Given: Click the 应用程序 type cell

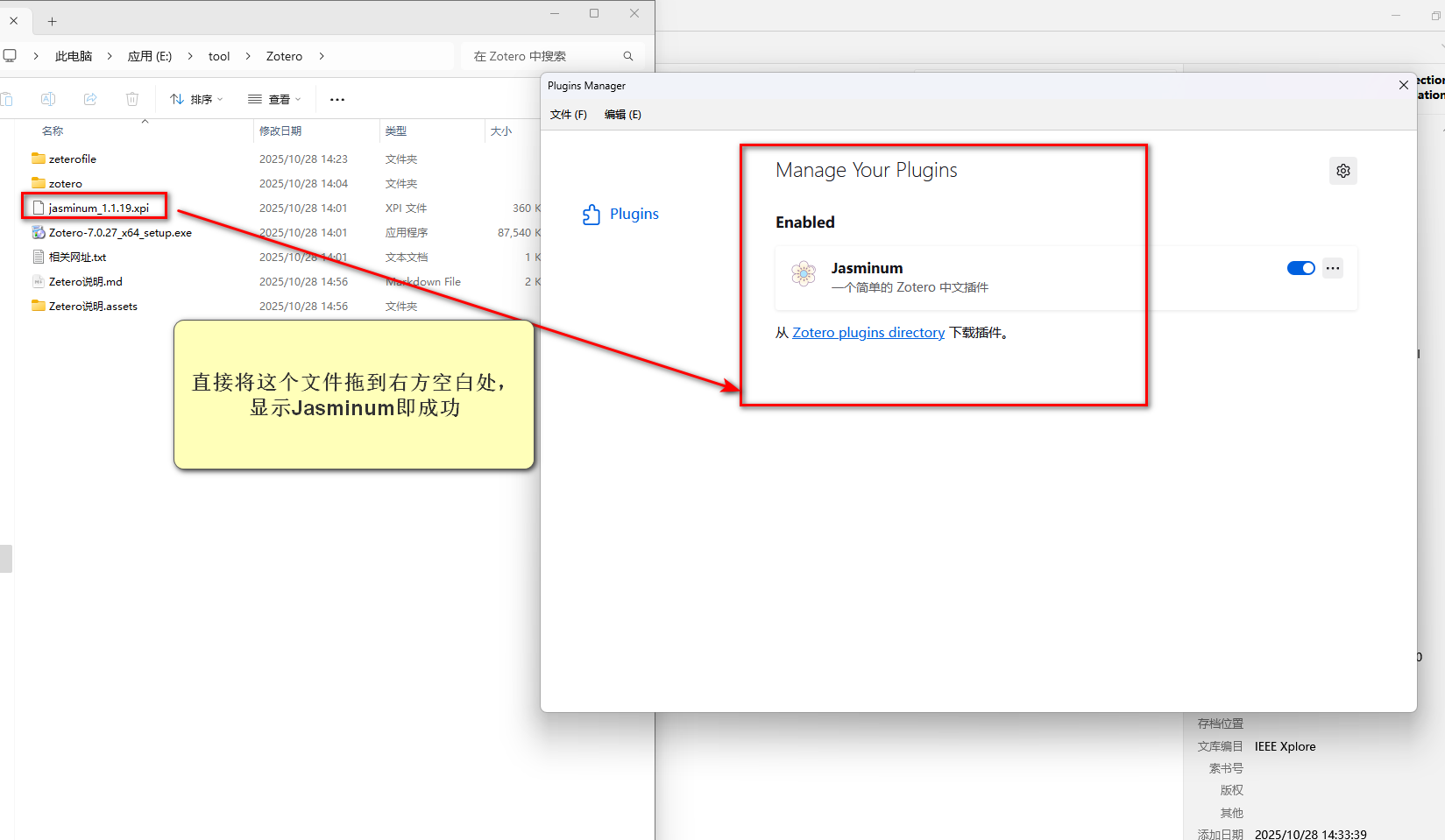Looking at the screenshot, I should point(407,232).
